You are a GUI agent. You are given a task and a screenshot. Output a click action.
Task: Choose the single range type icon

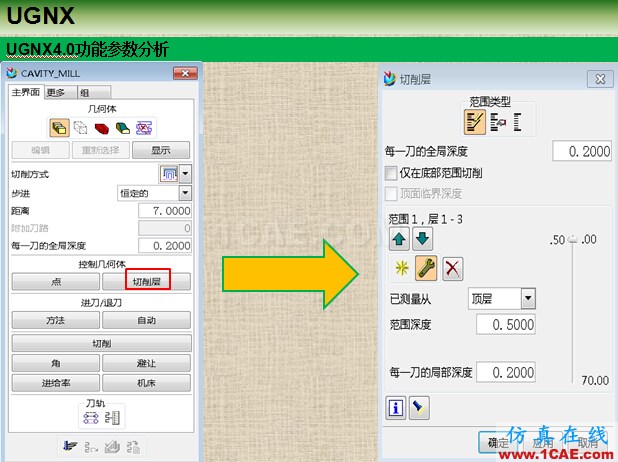tap(517, 122)
